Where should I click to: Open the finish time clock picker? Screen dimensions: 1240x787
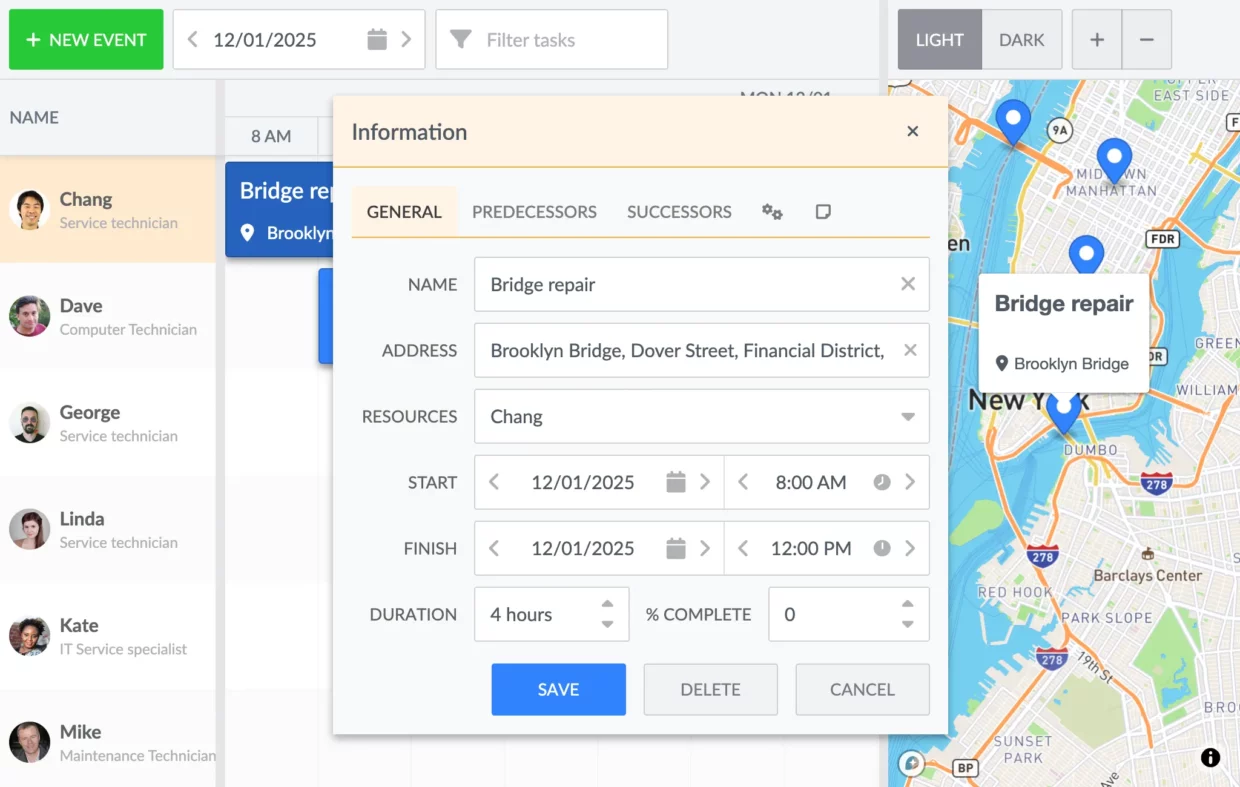click(x=881, y=548)
